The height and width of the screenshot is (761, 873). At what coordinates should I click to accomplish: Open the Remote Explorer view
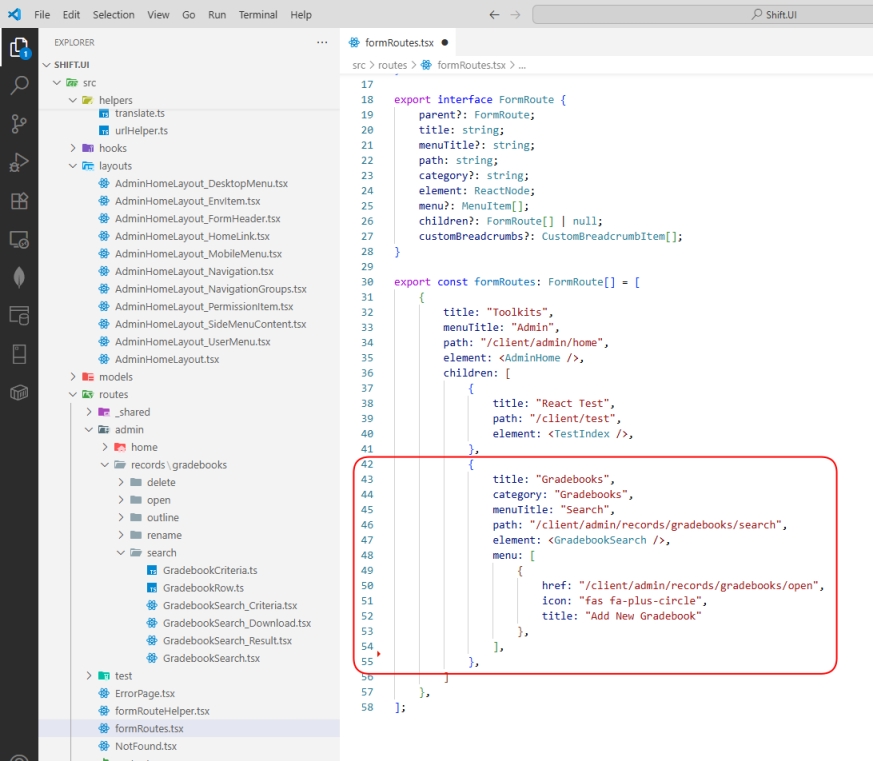[19, 239]
